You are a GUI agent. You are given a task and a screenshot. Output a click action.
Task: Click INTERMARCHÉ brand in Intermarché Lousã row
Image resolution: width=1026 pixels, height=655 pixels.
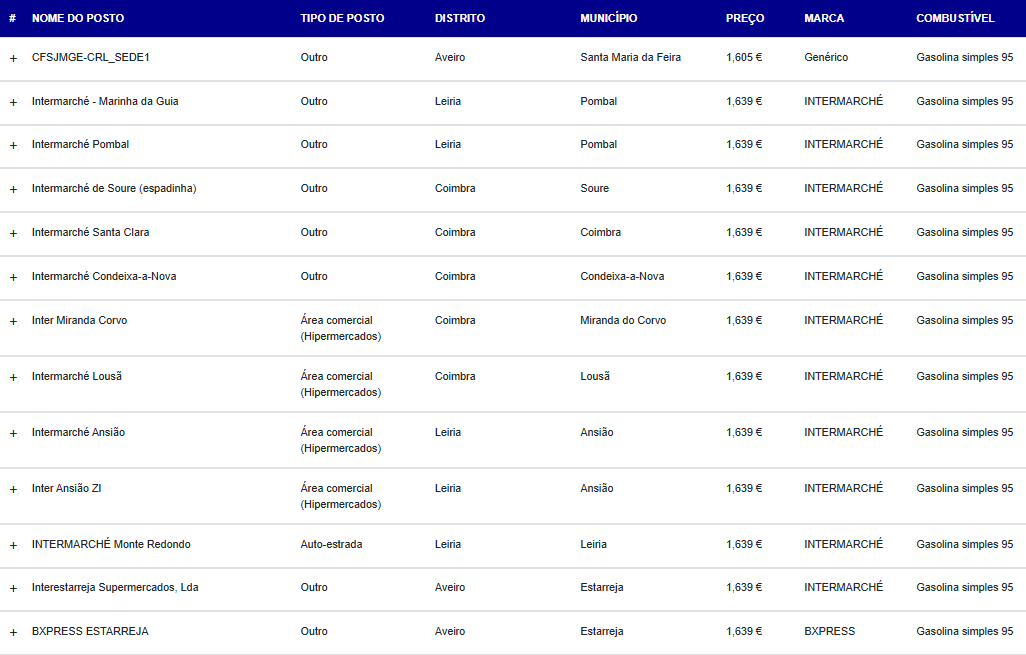843,376
